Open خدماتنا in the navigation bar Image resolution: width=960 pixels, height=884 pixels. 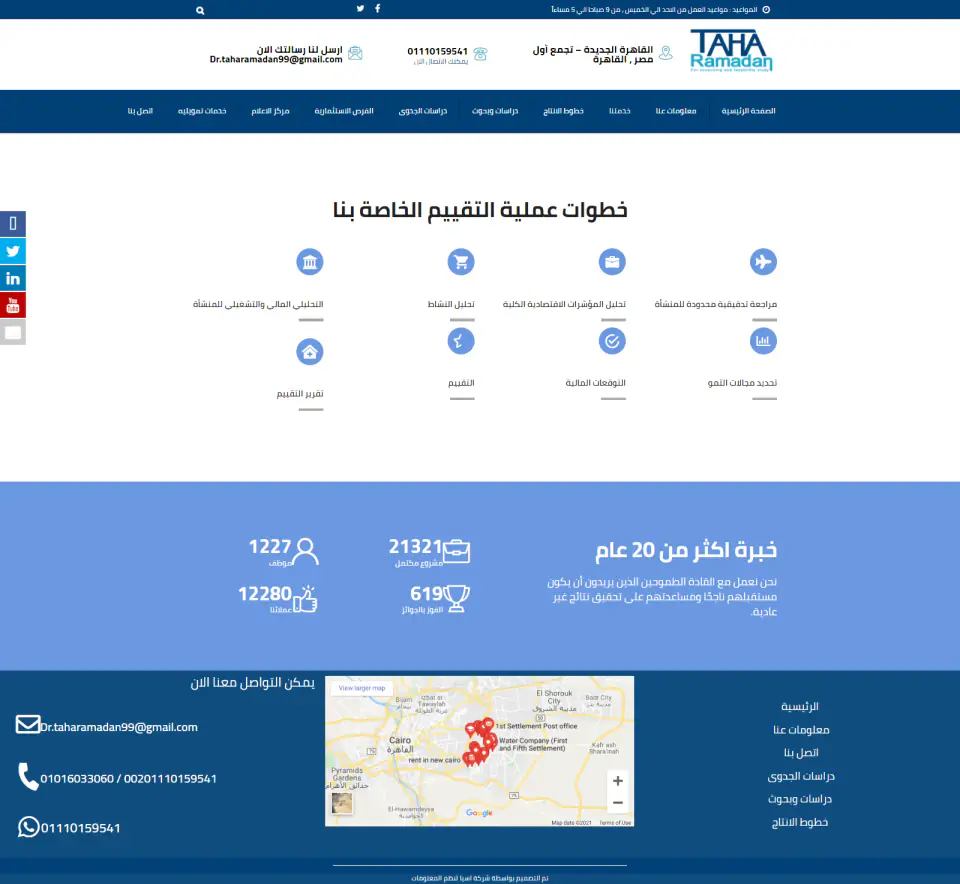point(620,111)
